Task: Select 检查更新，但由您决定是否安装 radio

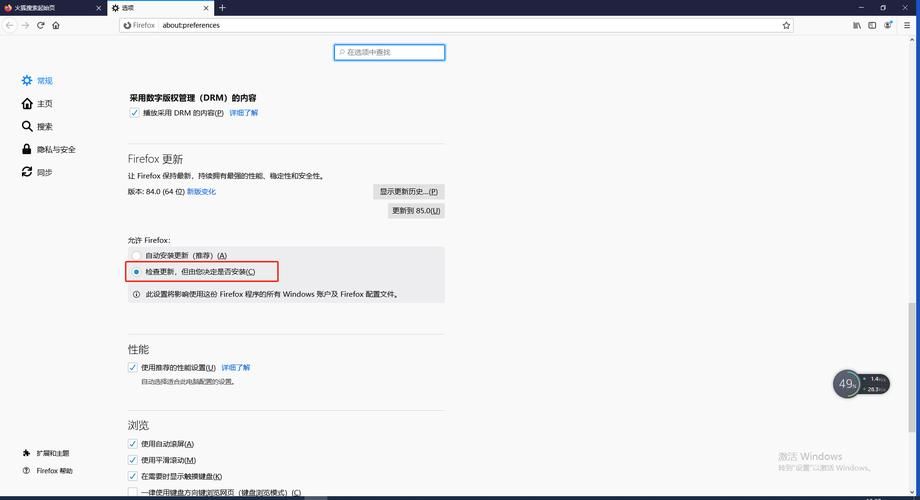Action: pos(136,272)
